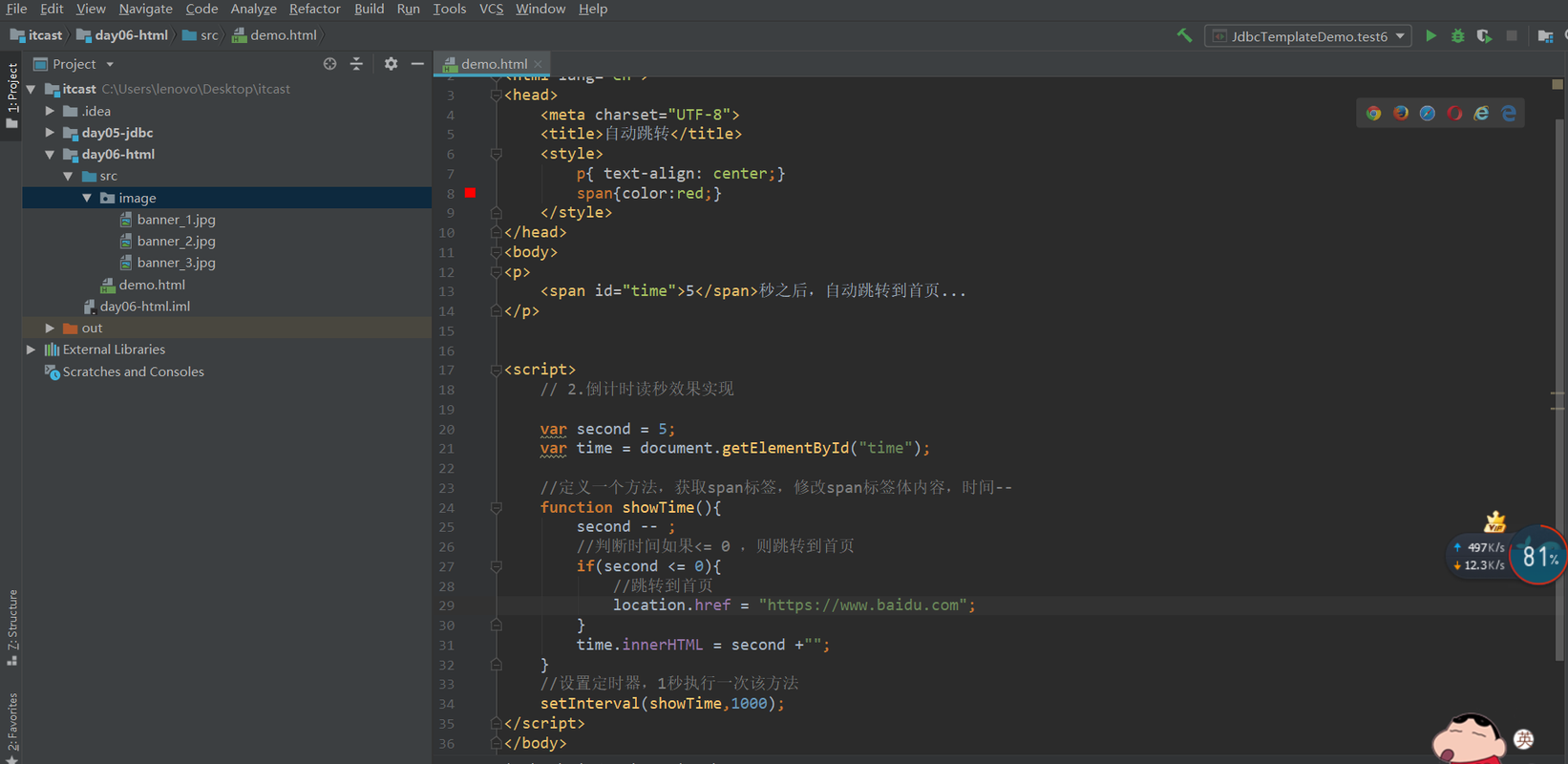This screenshot has width=1568, height=764.
Task: Open demo.html in Chrome browser icon
Action: click(x=1373, y=113)
